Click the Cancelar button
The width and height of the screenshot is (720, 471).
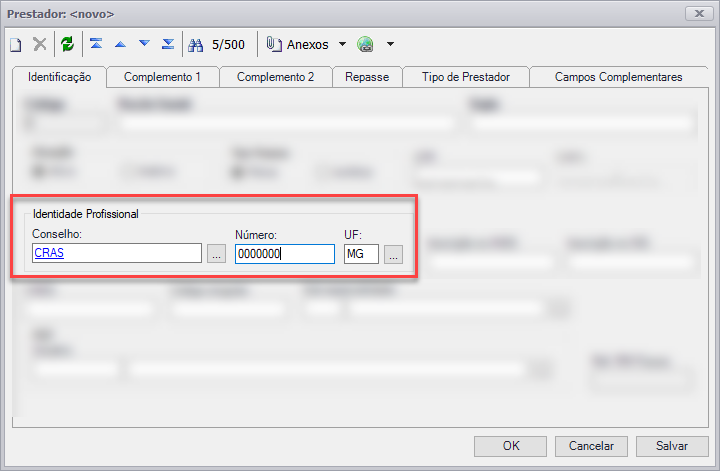pos(591,446)
